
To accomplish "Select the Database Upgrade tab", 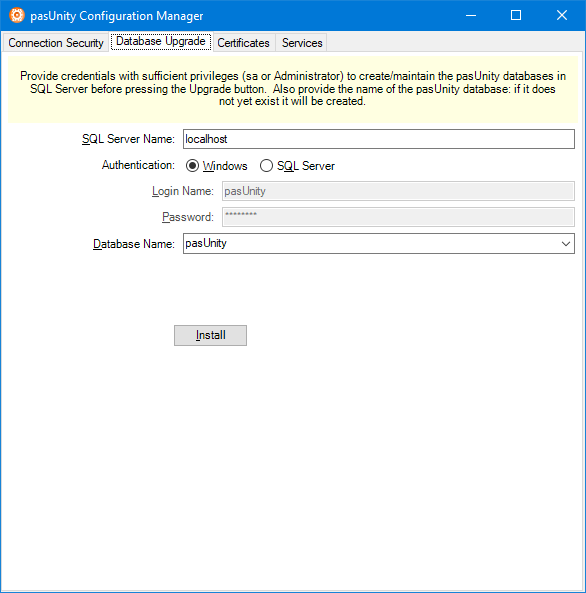I will tap(161, 41).
